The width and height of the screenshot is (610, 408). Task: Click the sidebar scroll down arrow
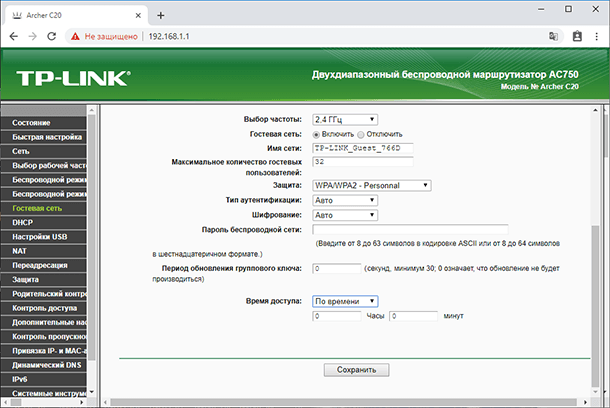pos(91,392)
